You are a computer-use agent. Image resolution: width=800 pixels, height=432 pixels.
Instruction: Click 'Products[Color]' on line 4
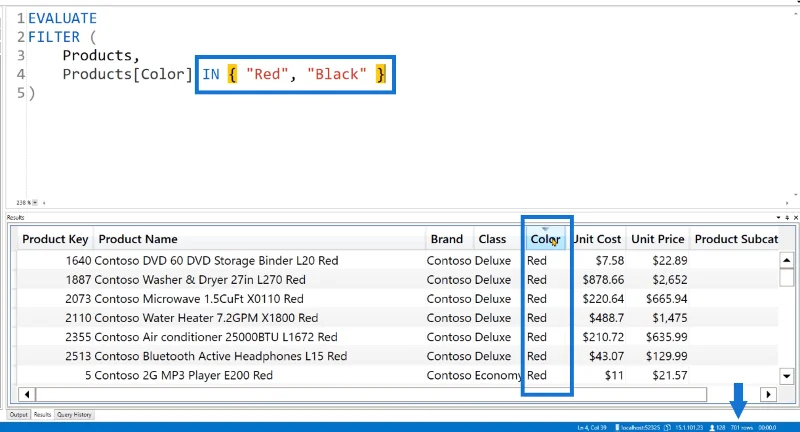click(x=127, y=74)
